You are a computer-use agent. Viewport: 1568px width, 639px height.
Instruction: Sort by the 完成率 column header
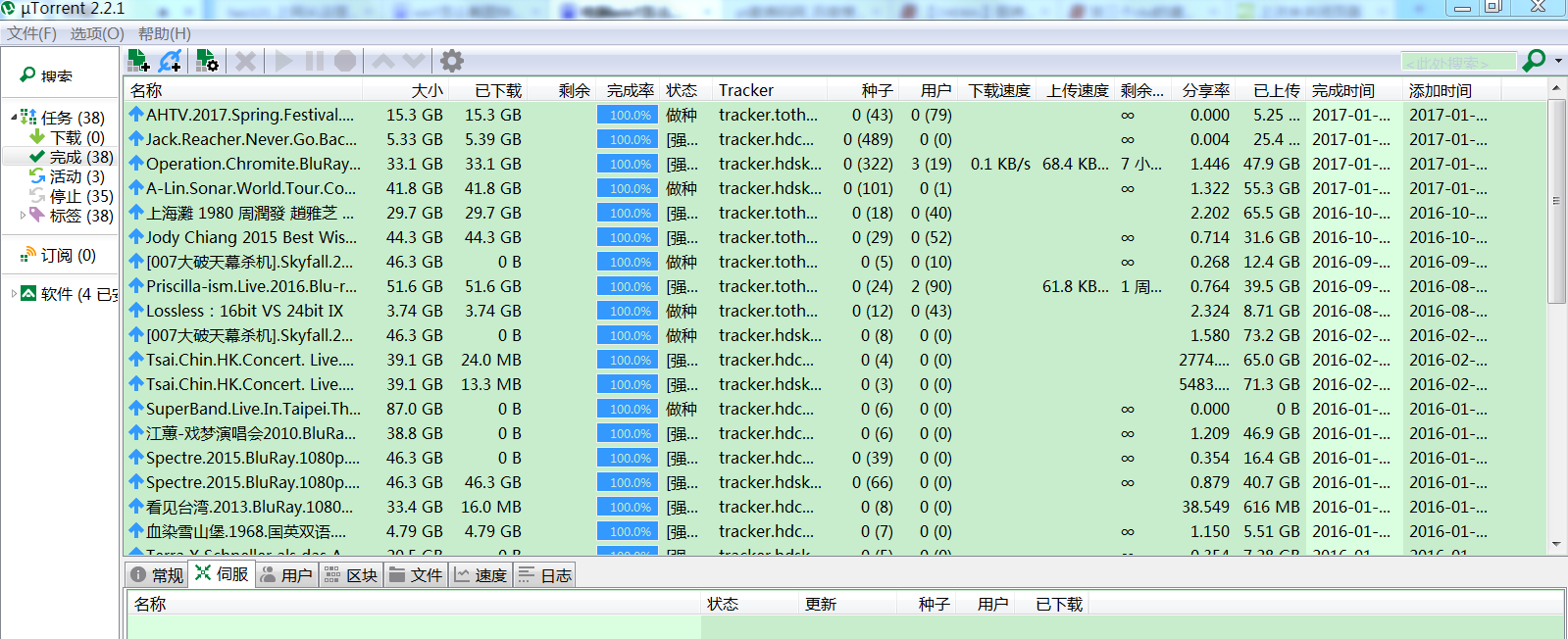point(629,90)
